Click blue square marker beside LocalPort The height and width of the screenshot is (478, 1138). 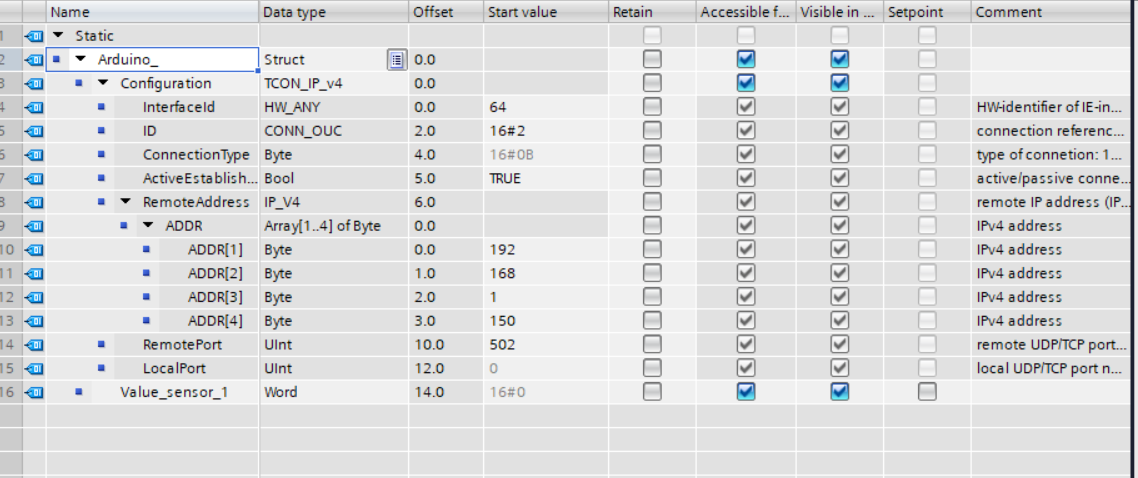click(x=101, y=368)
